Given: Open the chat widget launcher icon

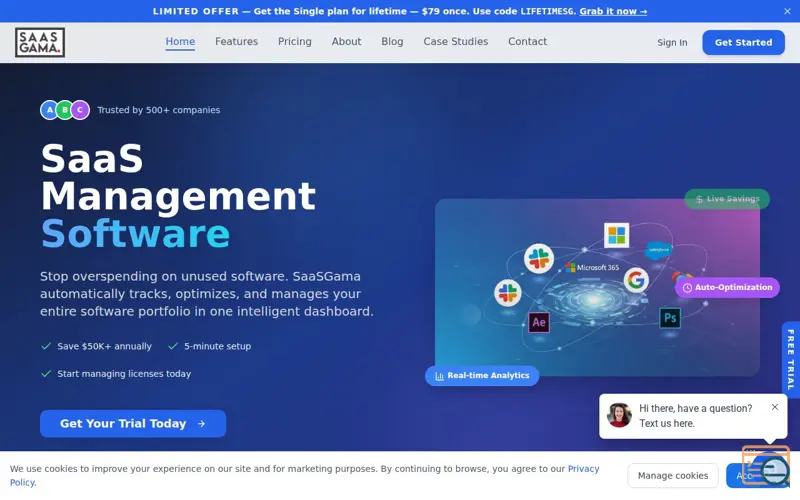Looking at the screenshot, I should click(x=767, y=467).
